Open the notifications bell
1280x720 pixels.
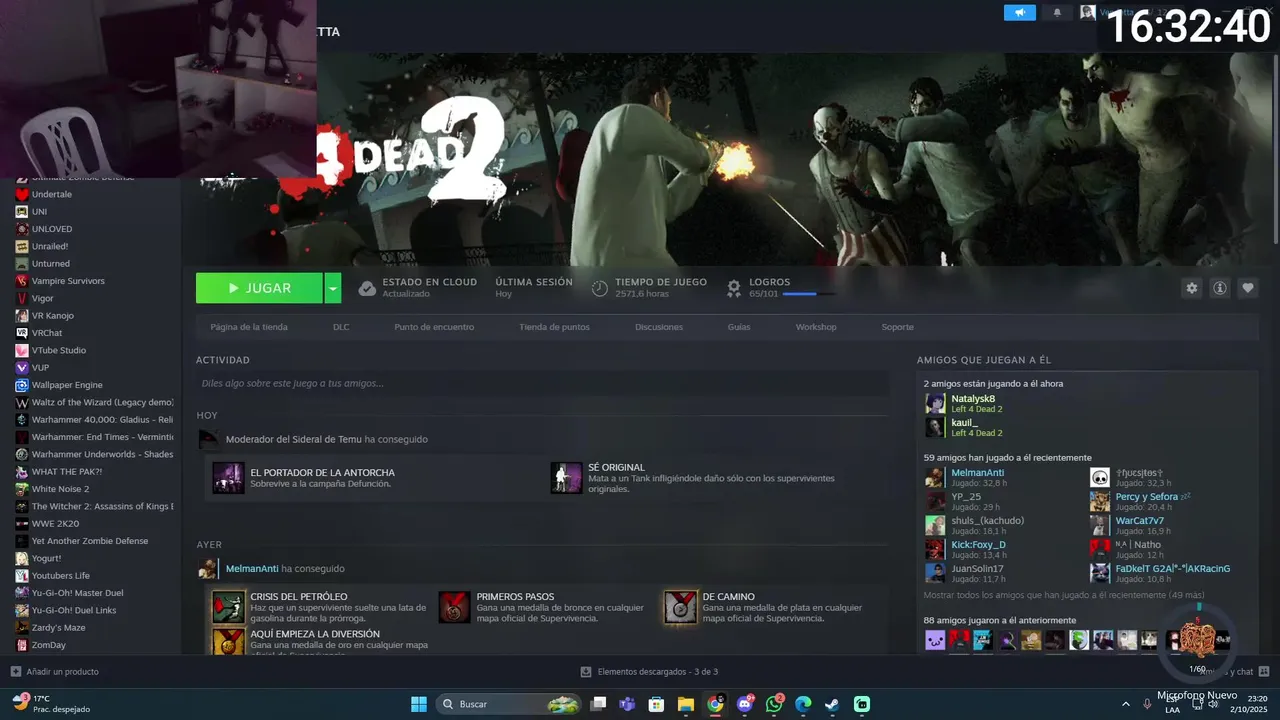tap(1057, 12)
